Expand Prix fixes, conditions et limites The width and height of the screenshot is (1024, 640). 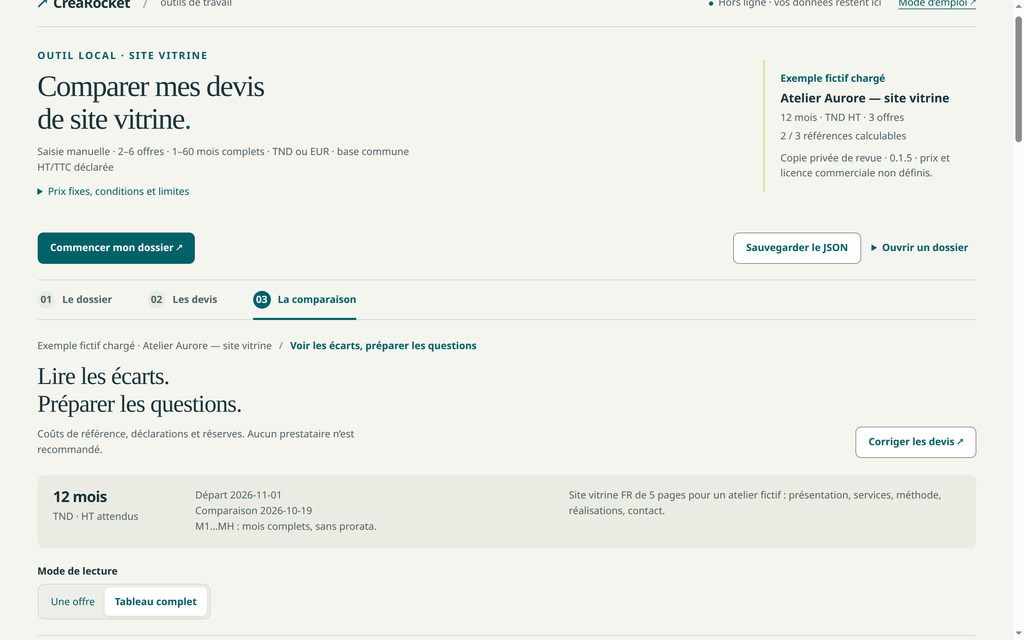tap(113, 191)
